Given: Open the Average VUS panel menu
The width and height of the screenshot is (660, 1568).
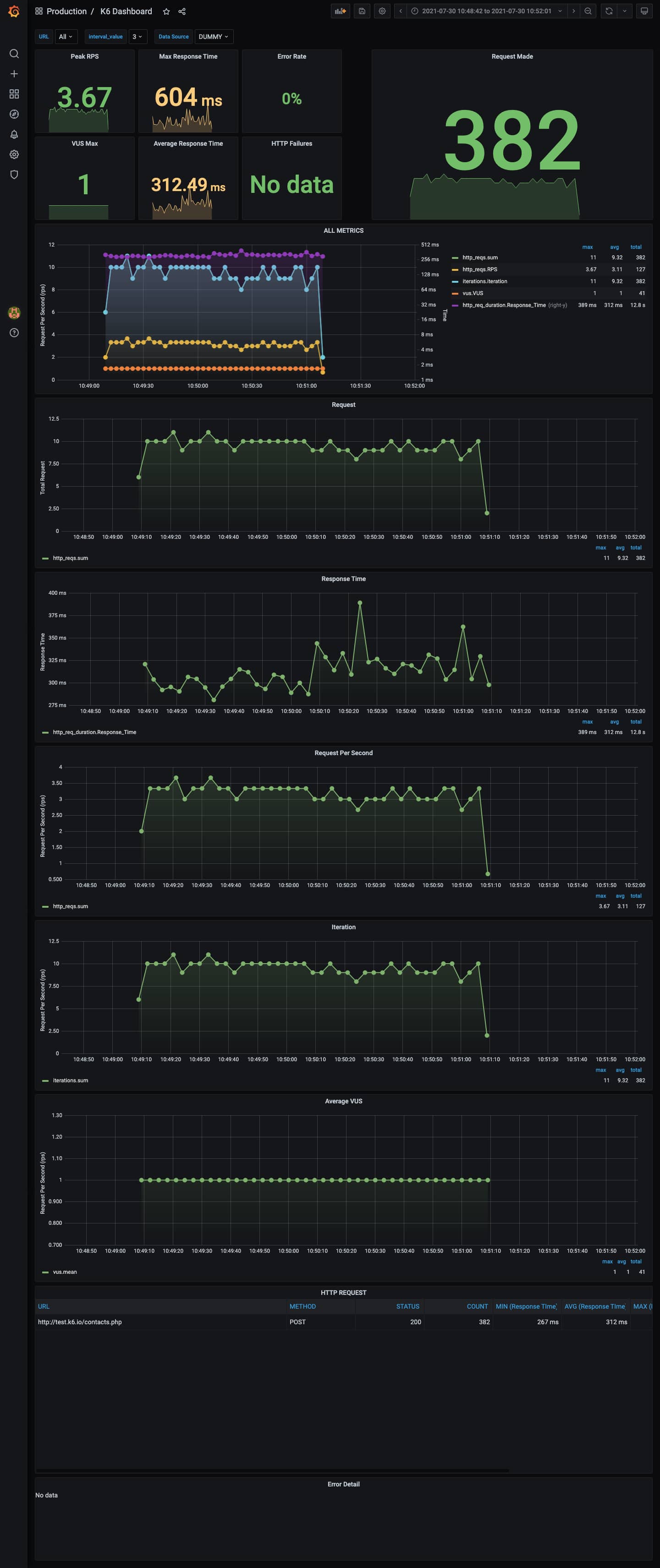Looking at the screenshot, I should [x=343, y=1101].
